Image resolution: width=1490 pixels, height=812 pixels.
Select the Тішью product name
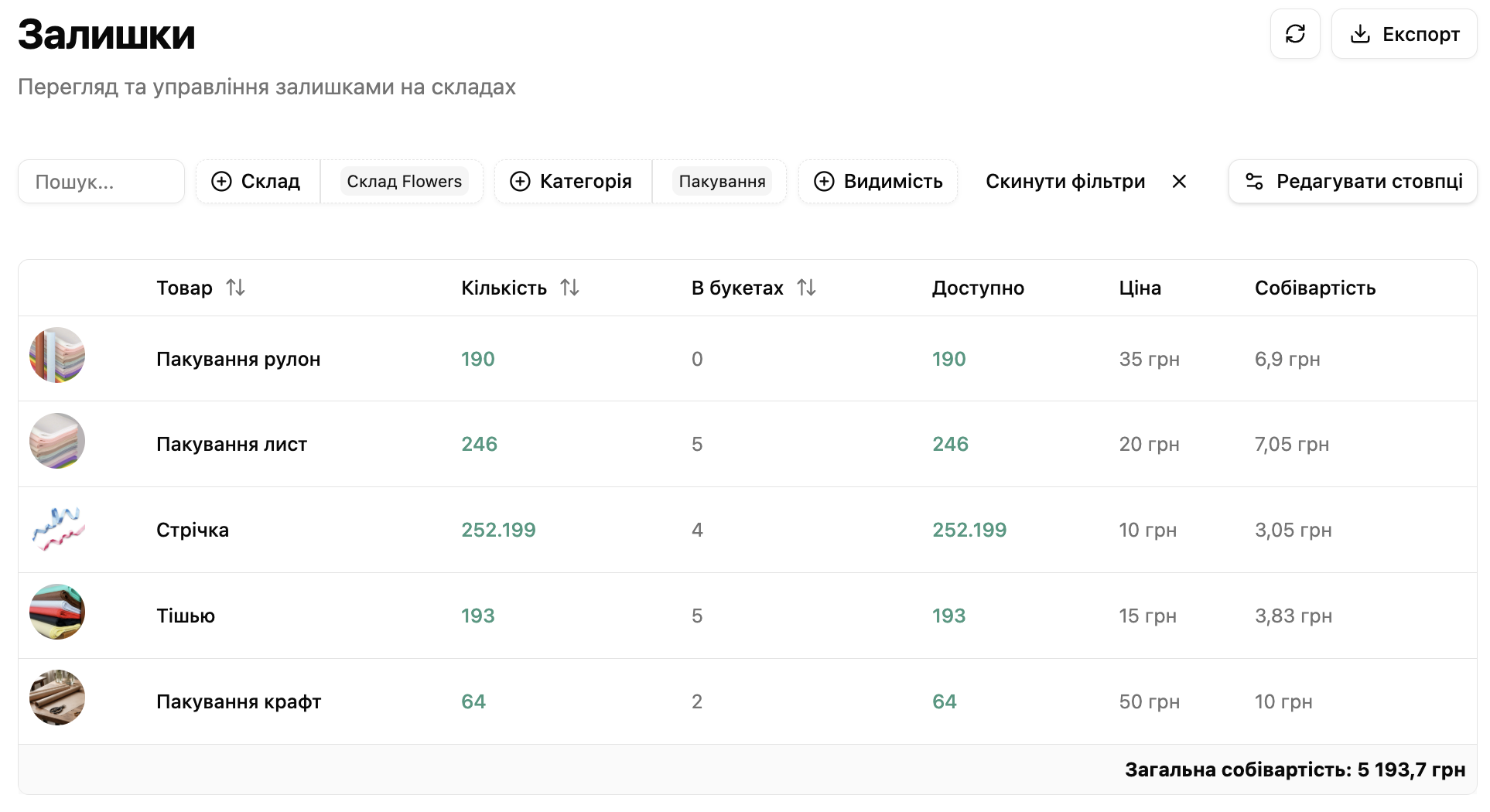[186, 616]
